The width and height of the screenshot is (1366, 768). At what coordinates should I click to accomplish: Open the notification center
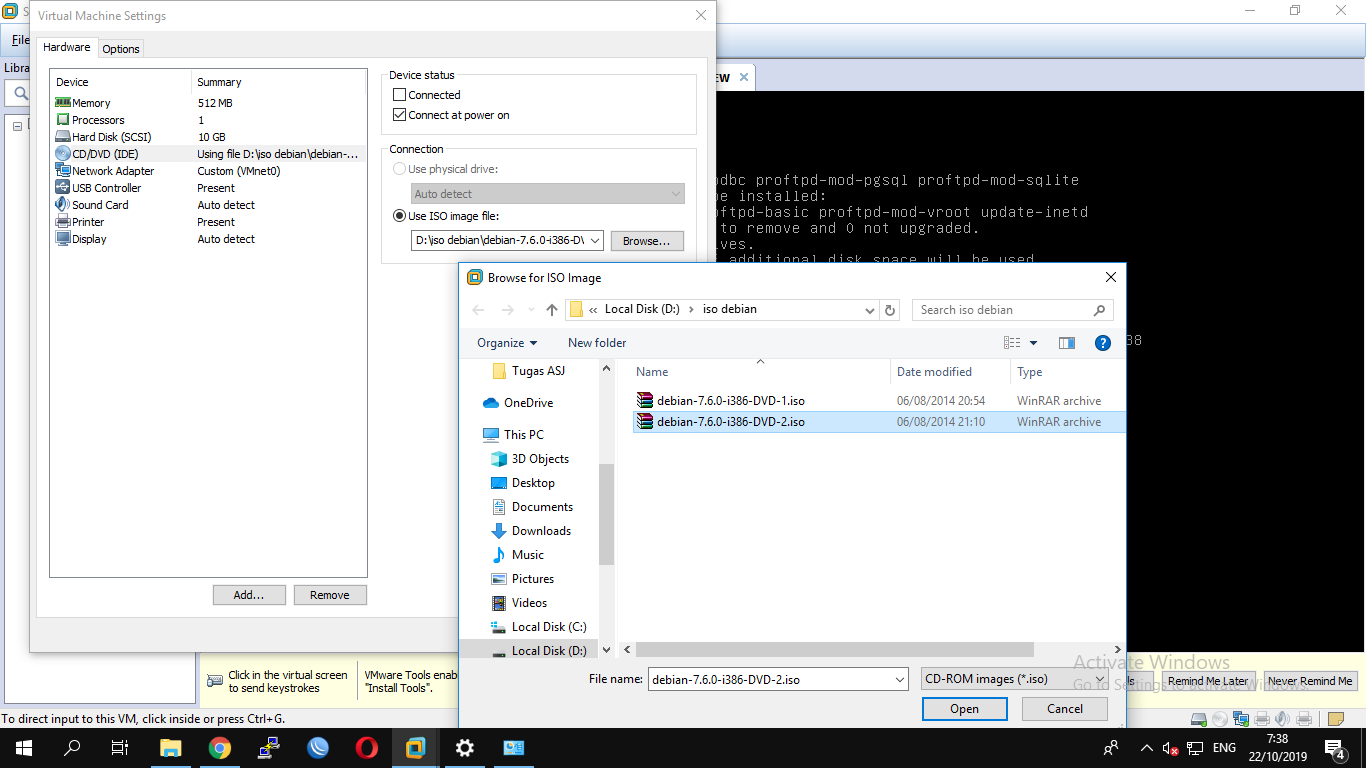(1334, 748)
